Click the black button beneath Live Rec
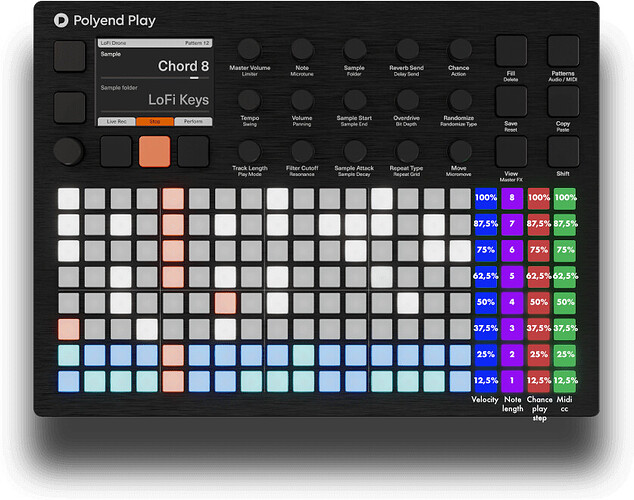Screen dimensions: 634x500 click(116, 152)
